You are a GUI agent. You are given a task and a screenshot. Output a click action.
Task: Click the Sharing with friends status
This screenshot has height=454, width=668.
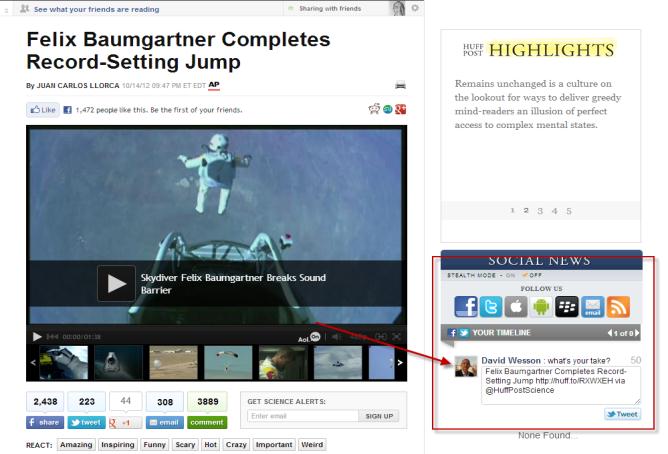point(330,9)
